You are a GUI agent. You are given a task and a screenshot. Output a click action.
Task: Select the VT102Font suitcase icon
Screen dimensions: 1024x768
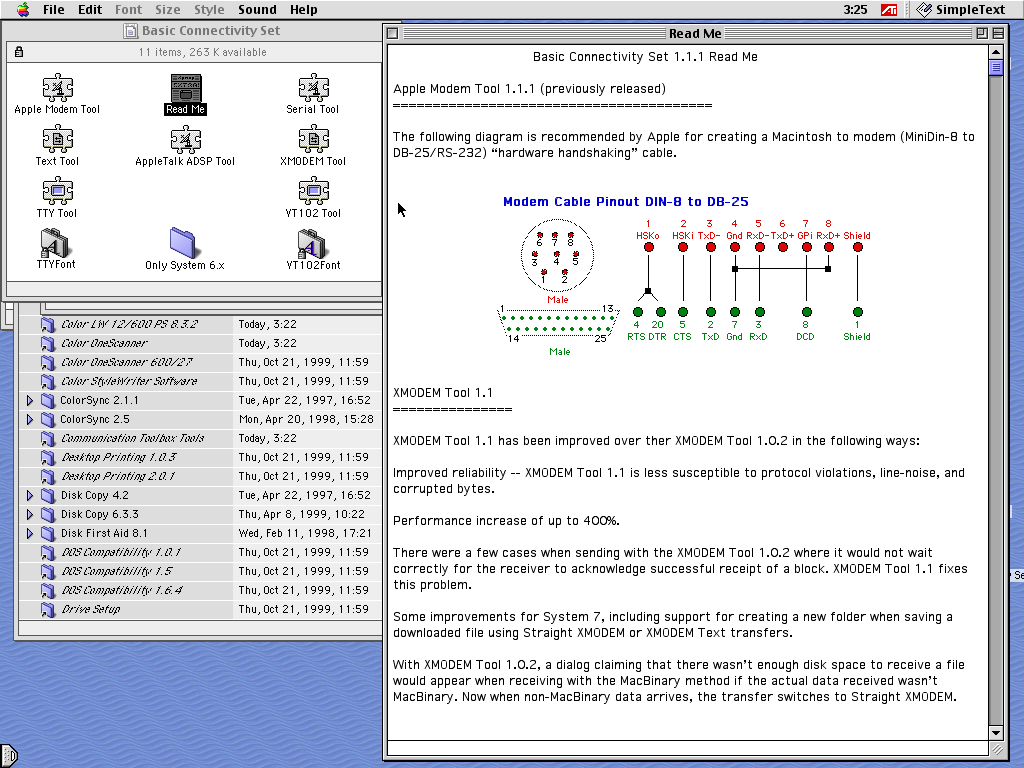click(312, 244)
